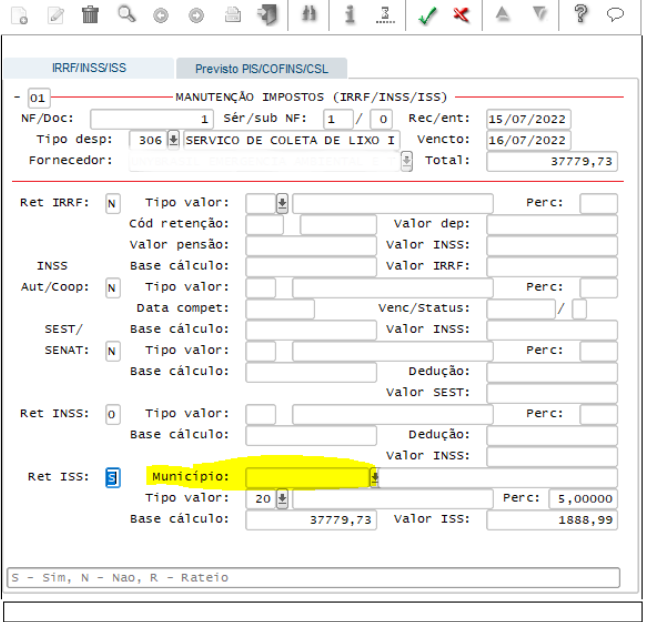
Task: Click the Fornecedor name field
Action: pyautogui.click(x=264, y=161)
